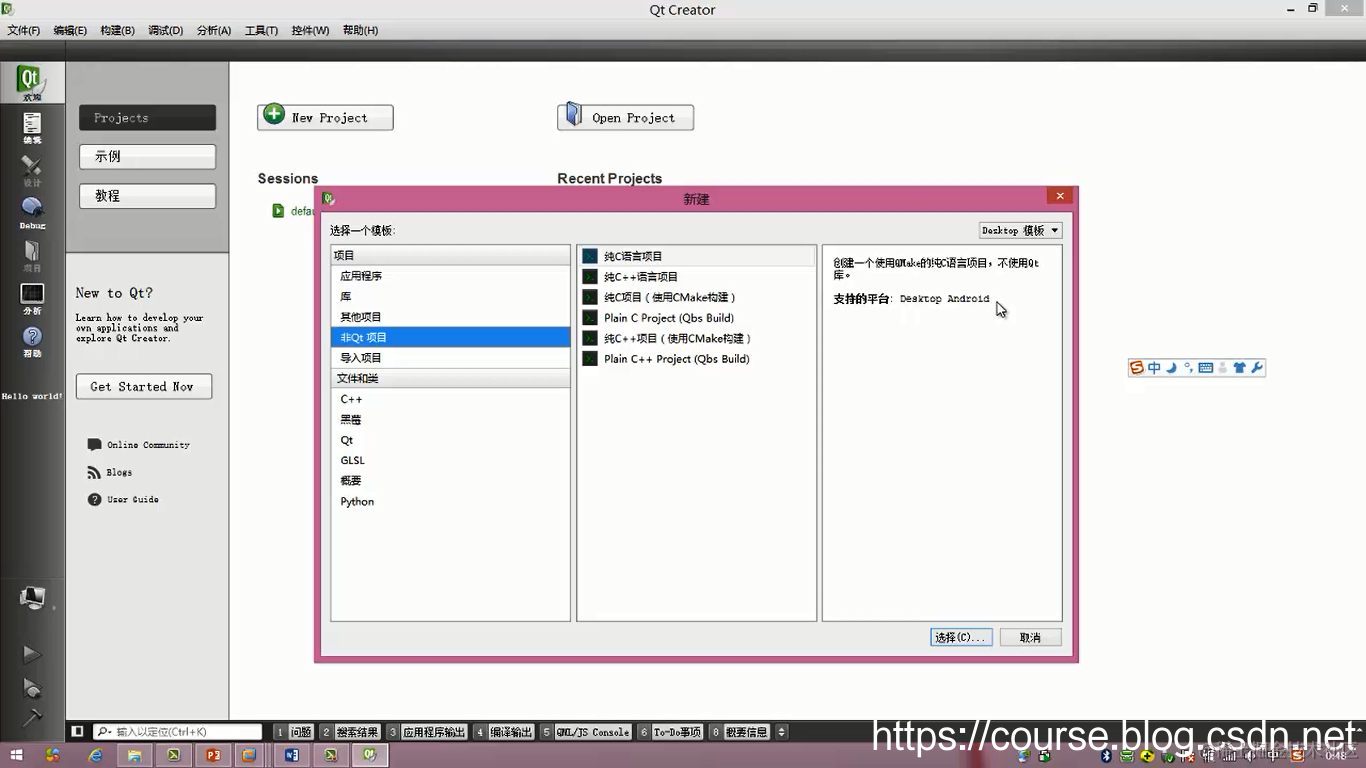Open the Debug mode
Screen dimensions: 1366x768
32,212
